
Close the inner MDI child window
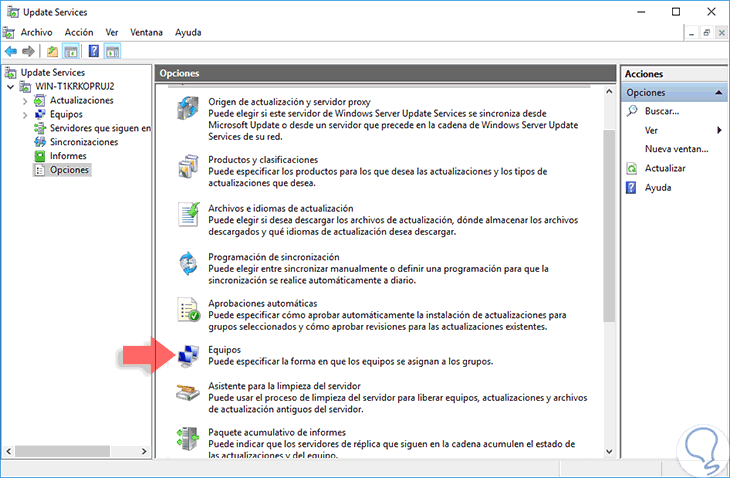click(x=722, y=33)
